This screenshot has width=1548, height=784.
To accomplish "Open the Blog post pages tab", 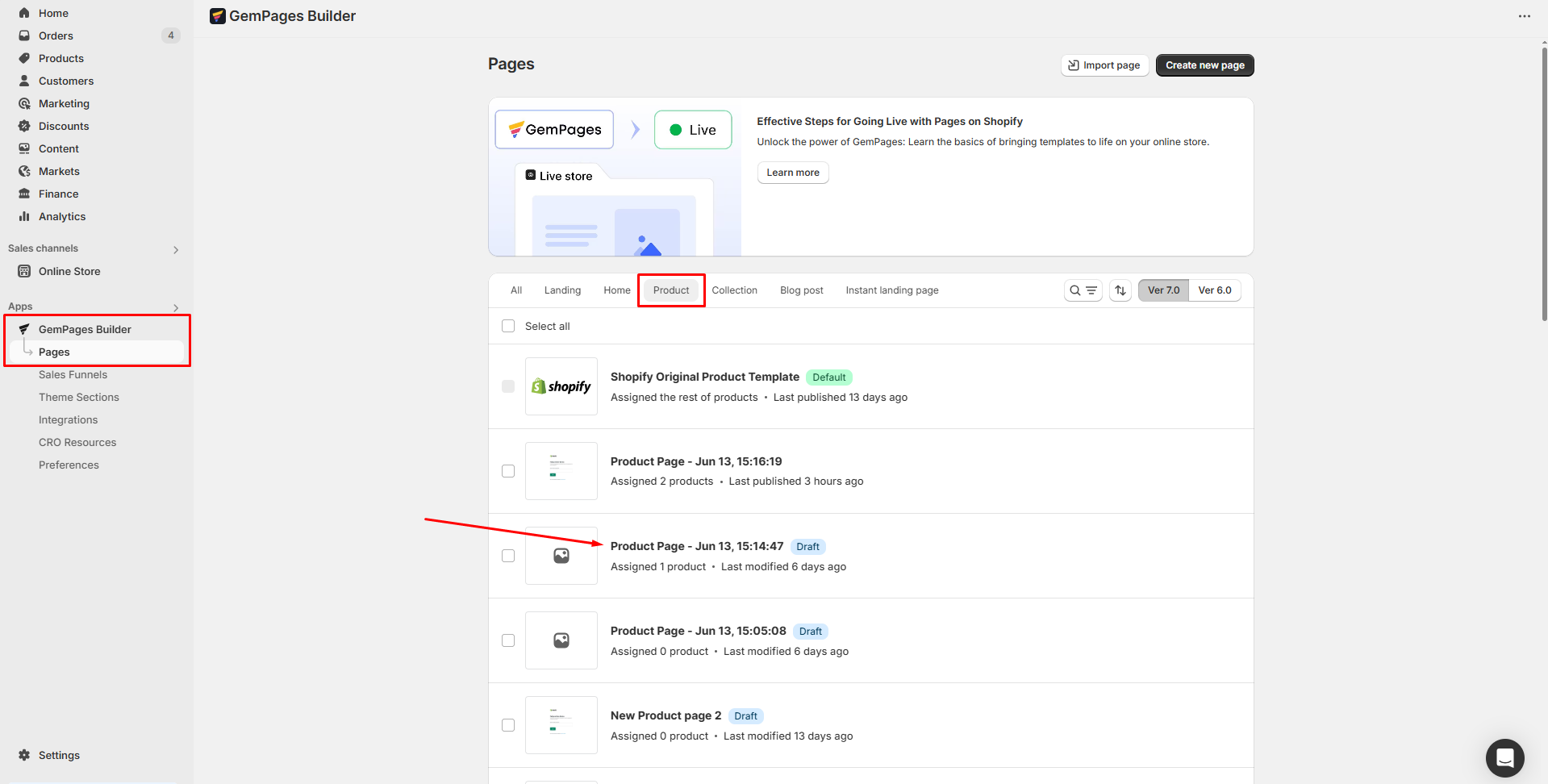I will coord(801,290).
